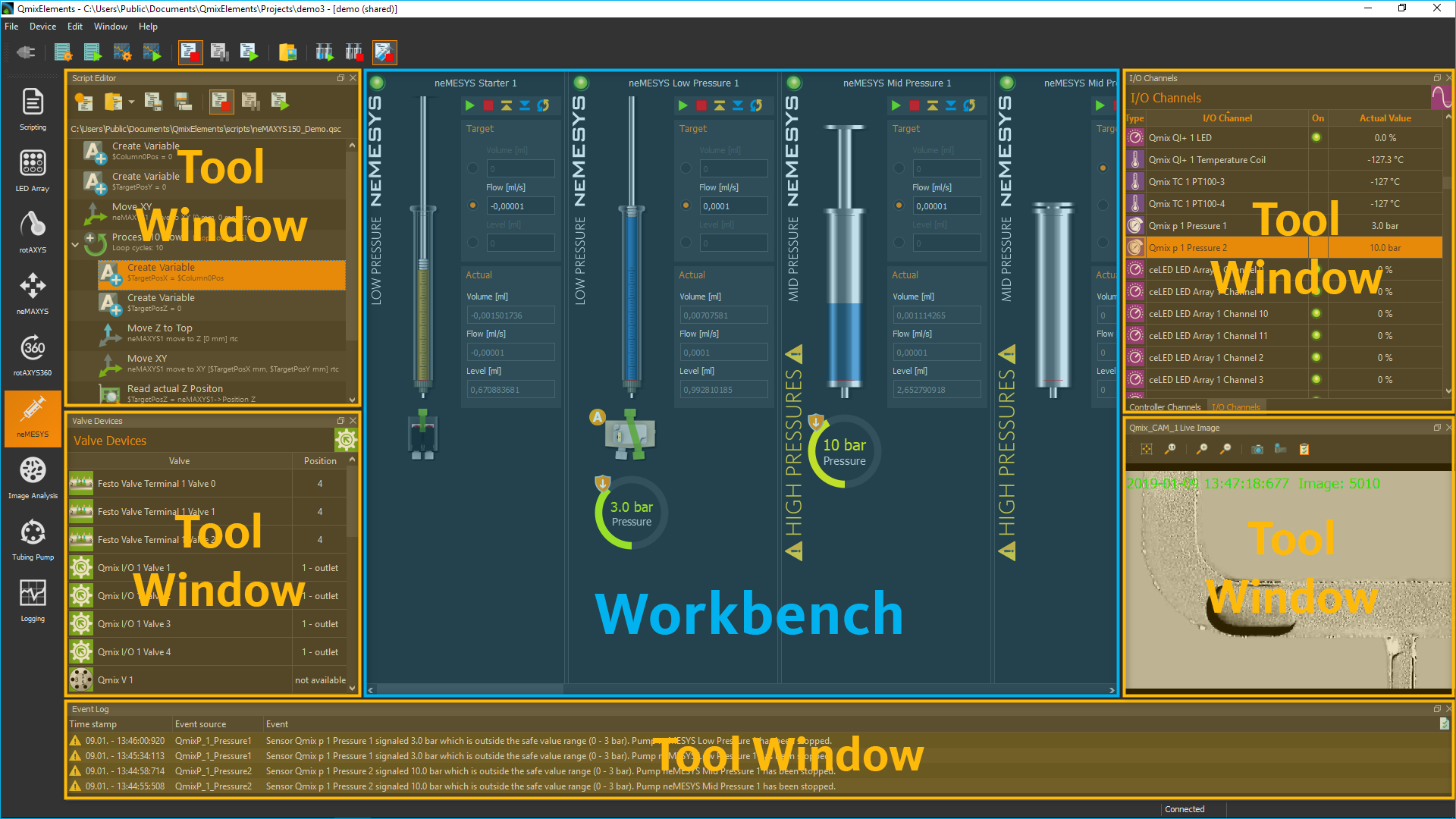
Task: Select the Flow radio button on neMESYS Starter 1
Action: tap(473, 206)
